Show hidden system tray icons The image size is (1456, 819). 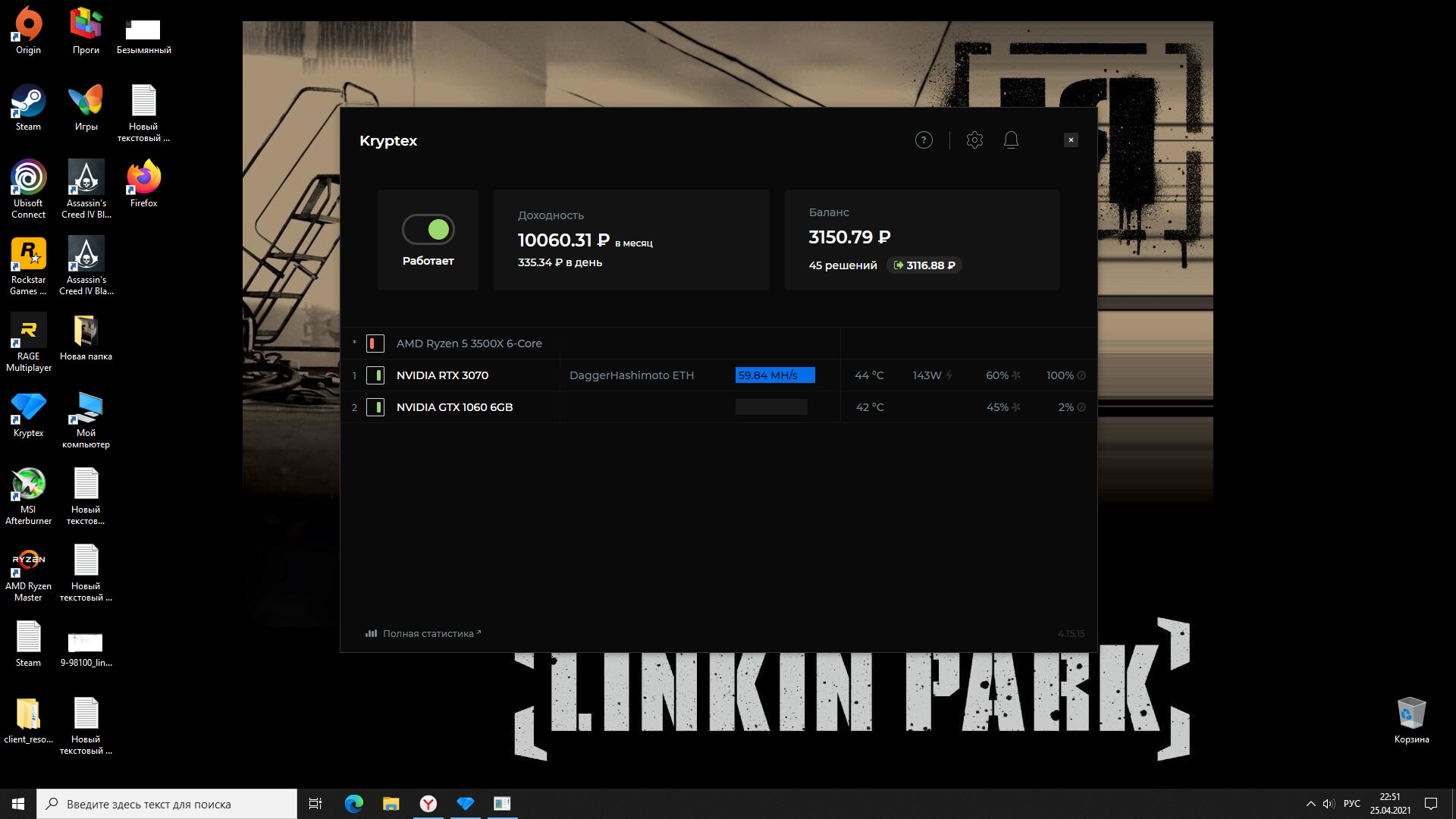(1310, 804)
